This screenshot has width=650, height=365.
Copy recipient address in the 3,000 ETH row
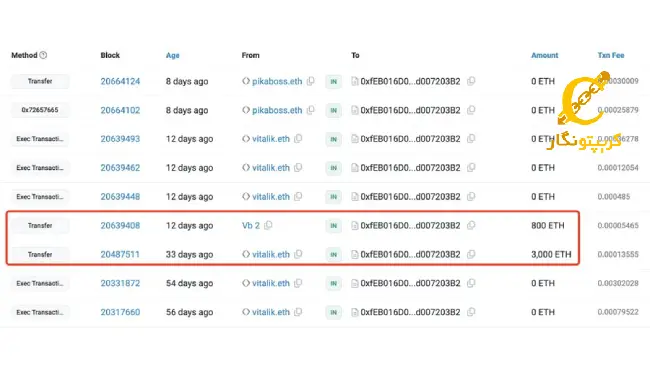[x=471, y=254]
